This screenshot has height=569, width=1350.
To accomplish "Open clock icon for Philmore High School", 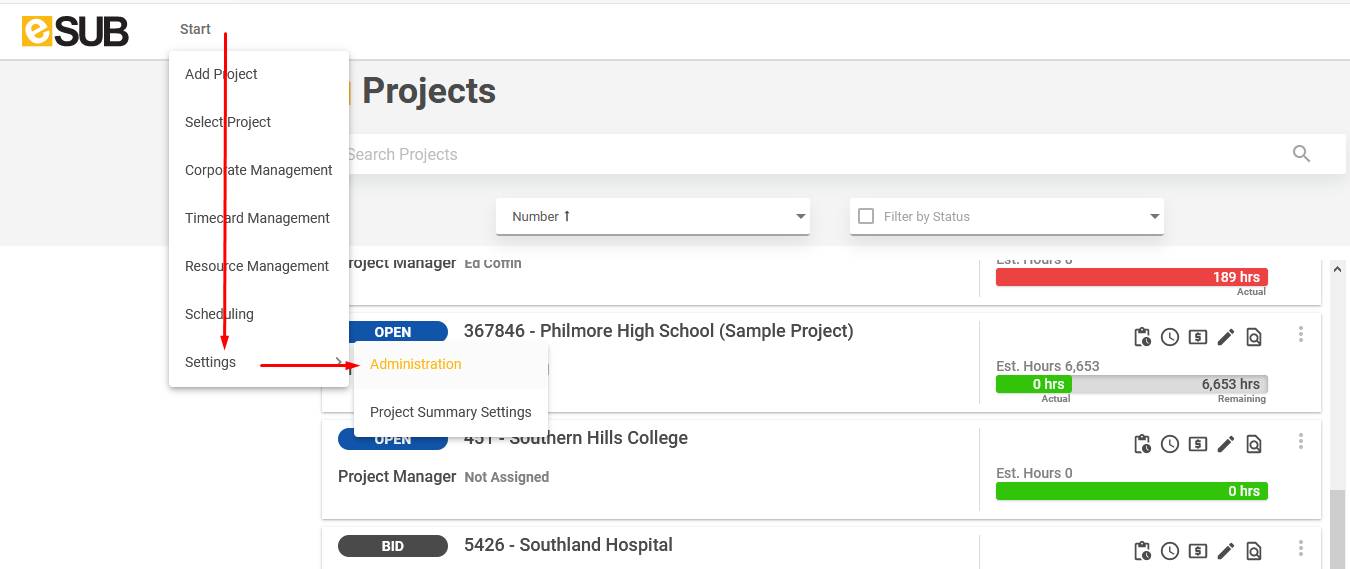I will pyautogui.click(x=1170, y=337).
